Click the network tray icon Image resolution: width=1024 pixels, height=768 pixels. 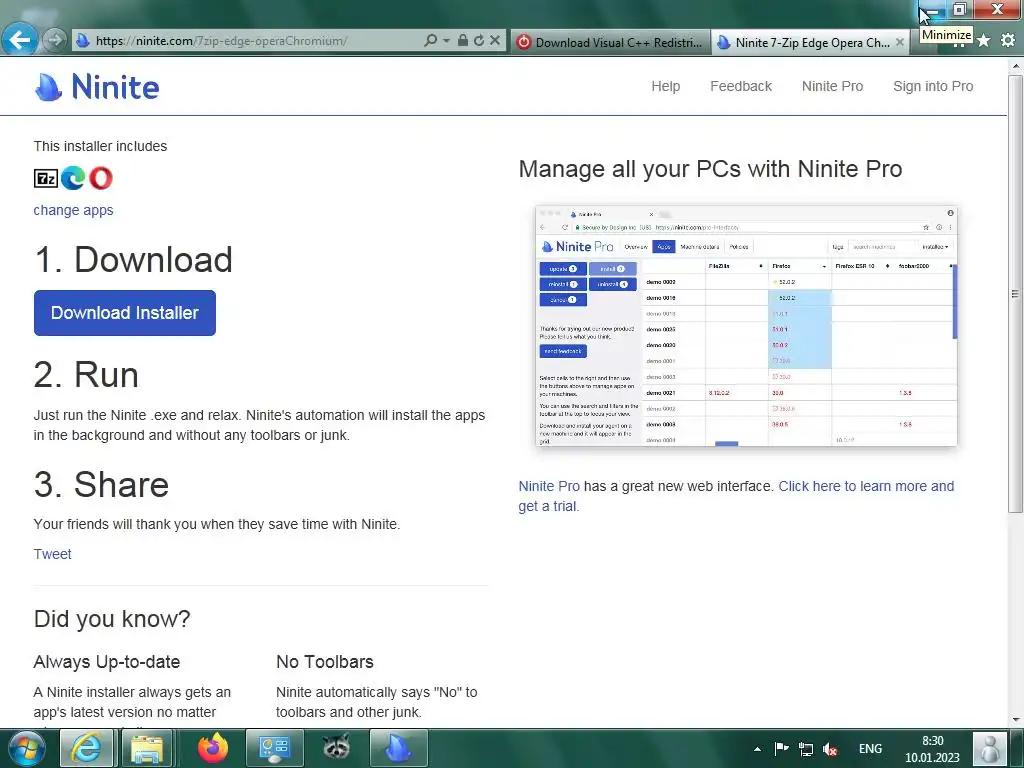[x=806, y=749]
